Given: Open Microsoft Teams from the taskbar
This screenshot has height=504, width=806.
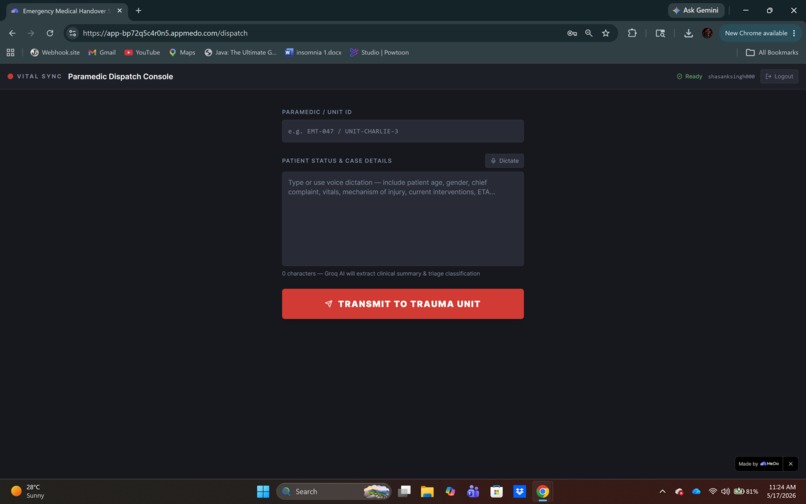Looking at the screenshot, I should (x=473, y=492).
